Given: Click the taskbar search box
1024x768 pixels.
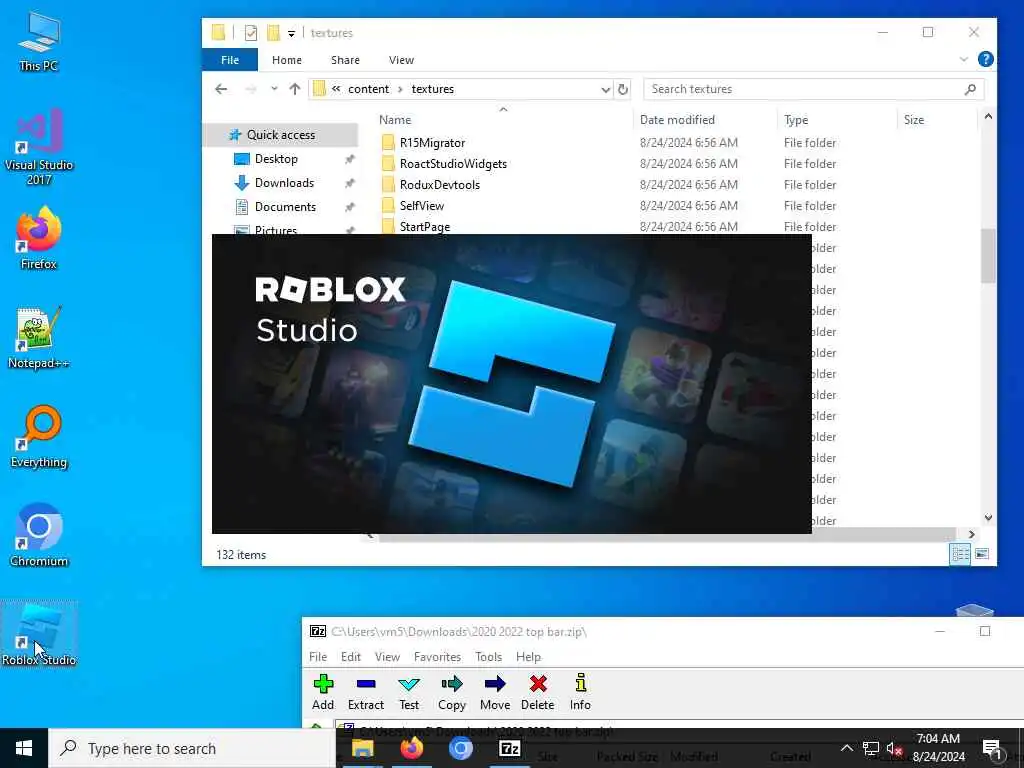Looking at the screenshot, I should [192, 748].
